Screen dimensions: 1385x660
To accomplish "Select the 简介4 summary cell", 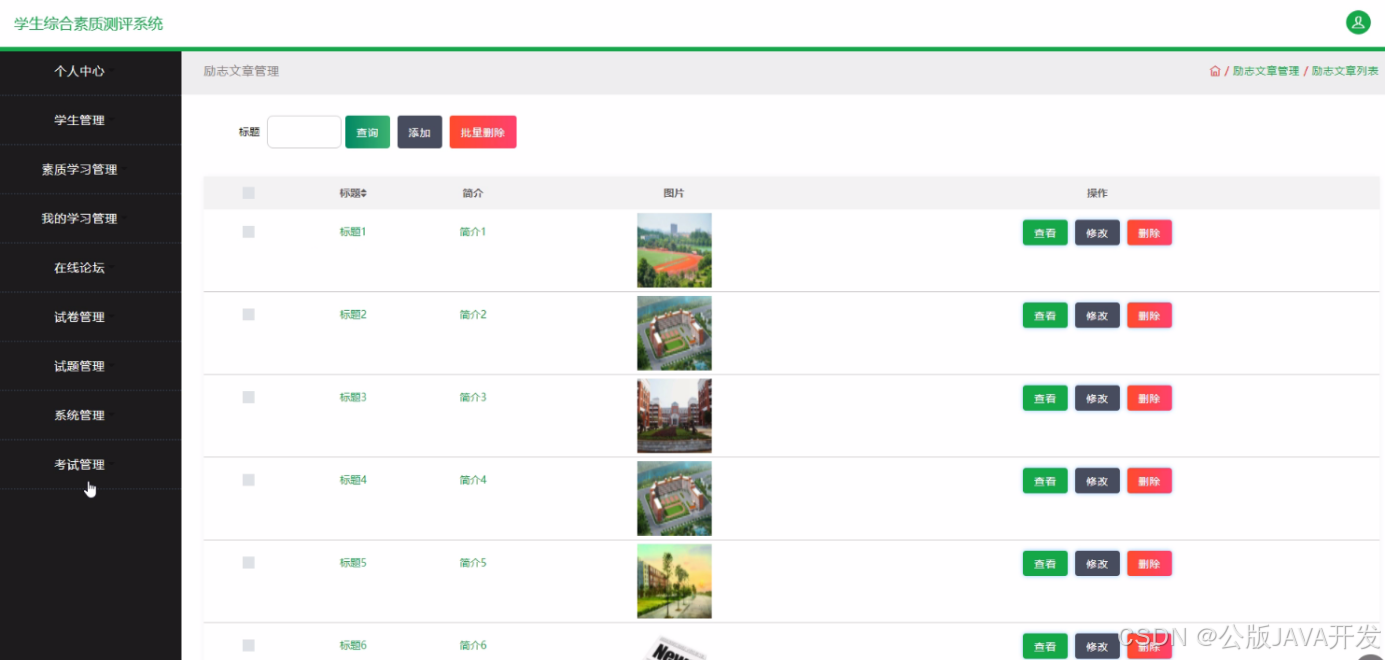I will [x=473, y=480].
